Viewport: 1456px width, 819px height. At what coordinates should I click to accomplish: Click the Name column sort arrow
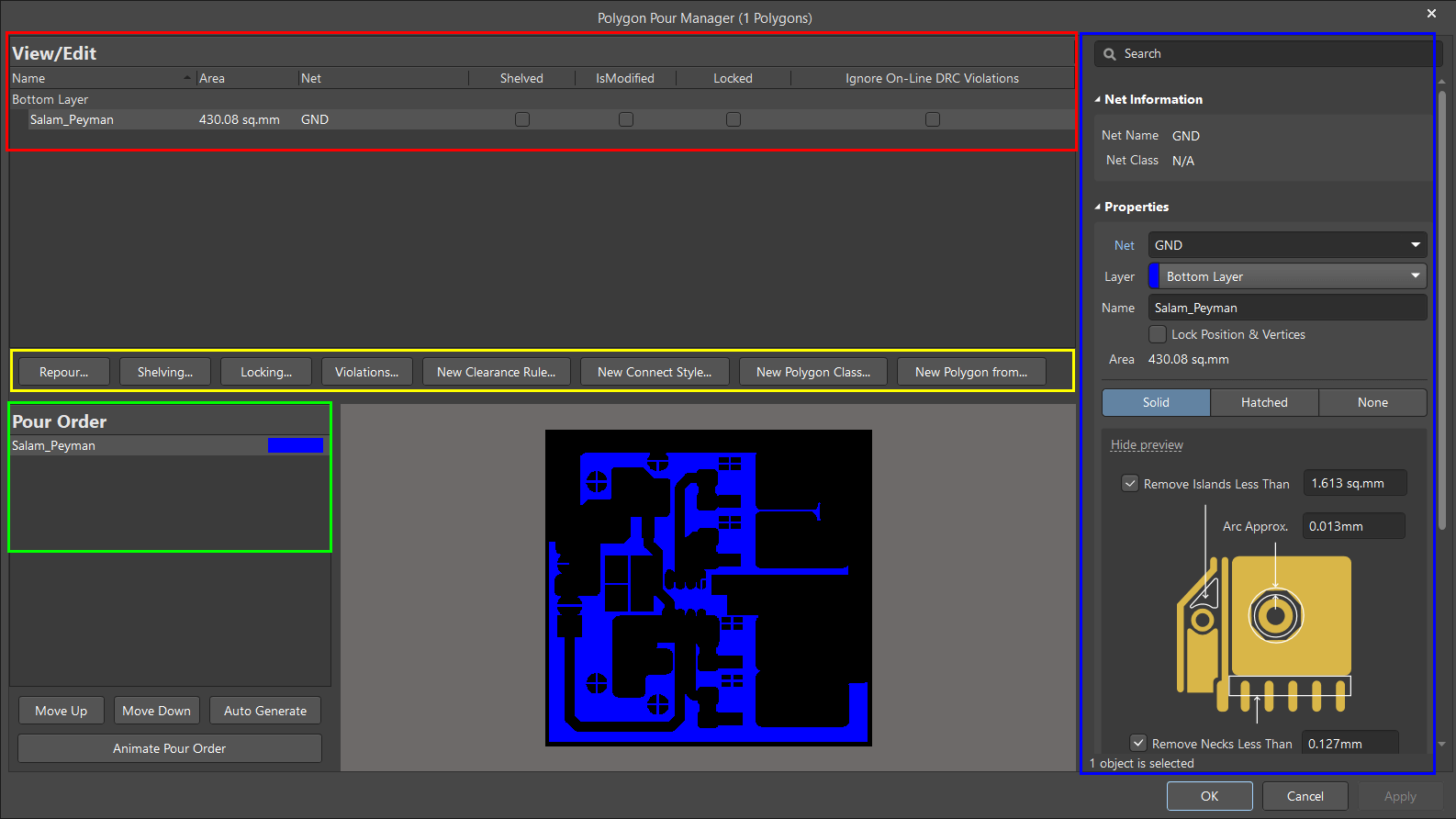[x=187, y=78]
